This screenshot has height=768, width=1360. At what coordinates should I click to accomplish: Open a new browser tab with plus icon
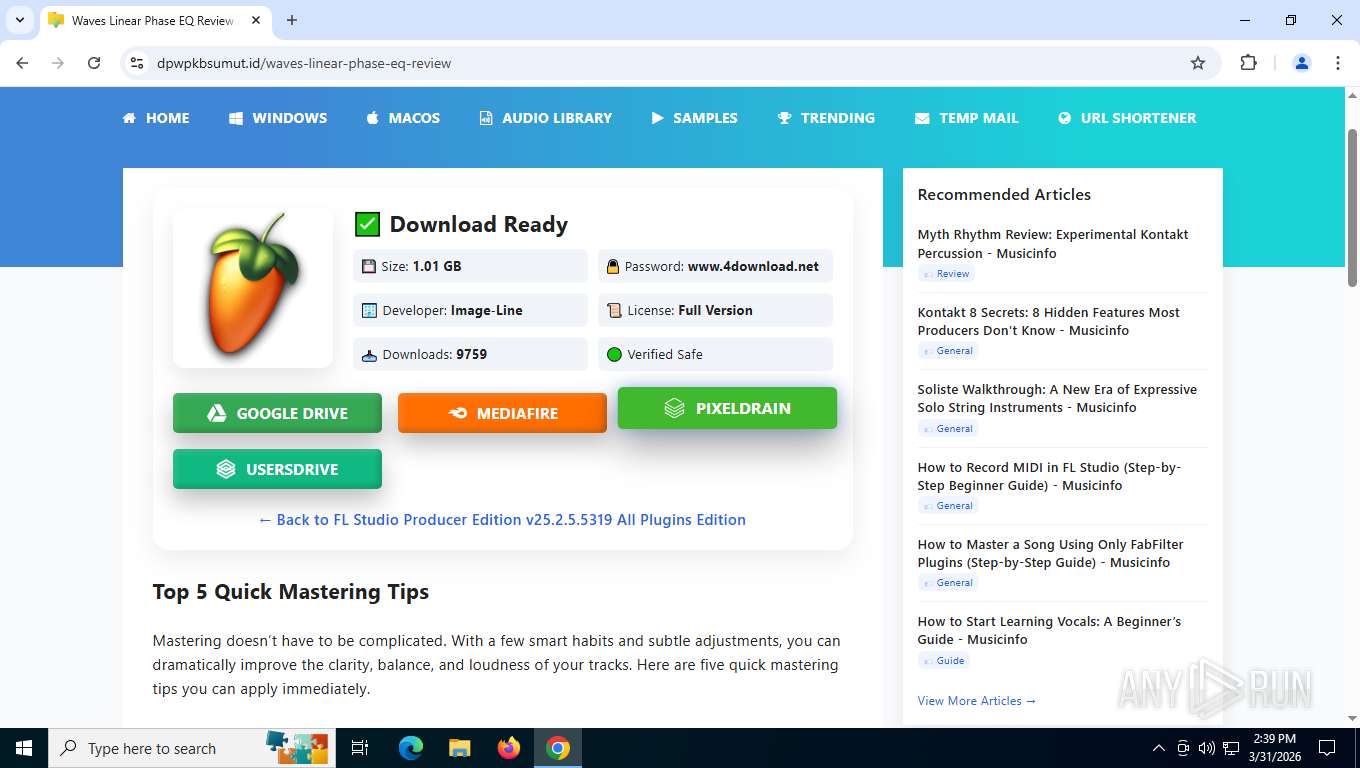pos(292,20)
